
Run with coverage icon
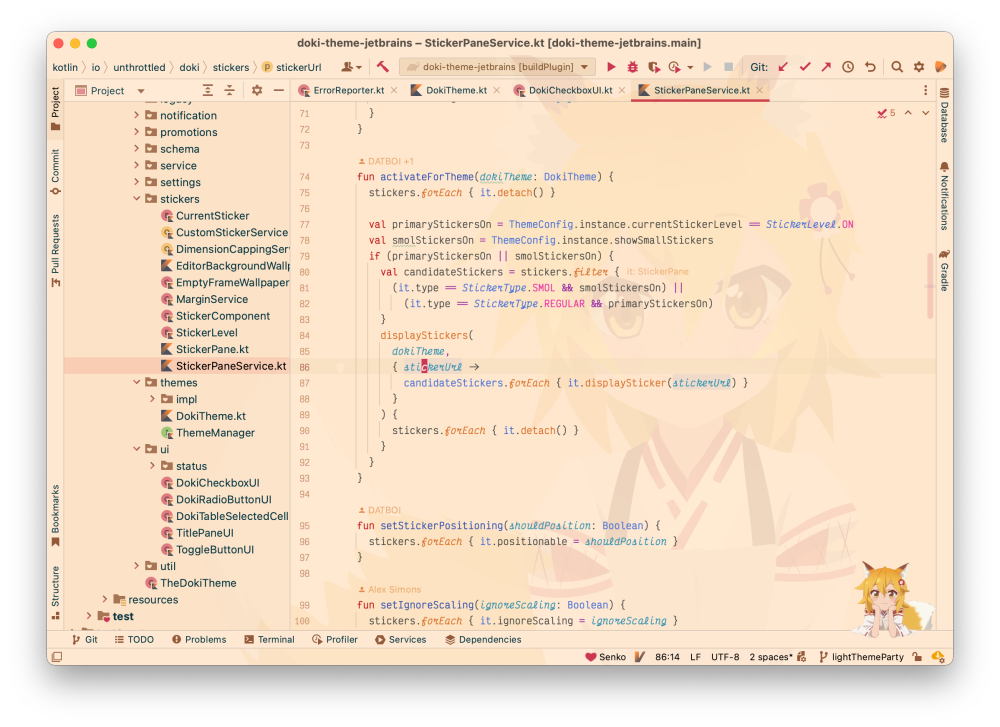(x=654, y=67)
